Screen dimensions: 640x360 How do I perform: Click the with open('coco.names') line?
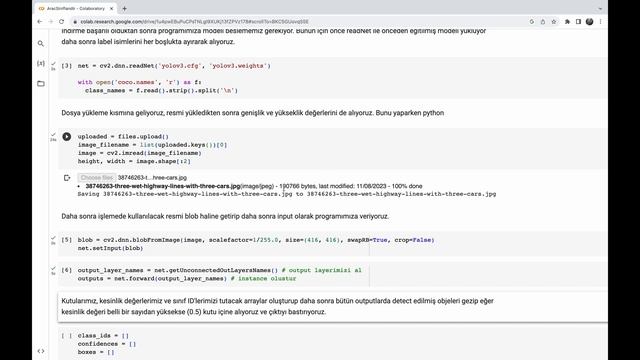(x=140, y=82)
